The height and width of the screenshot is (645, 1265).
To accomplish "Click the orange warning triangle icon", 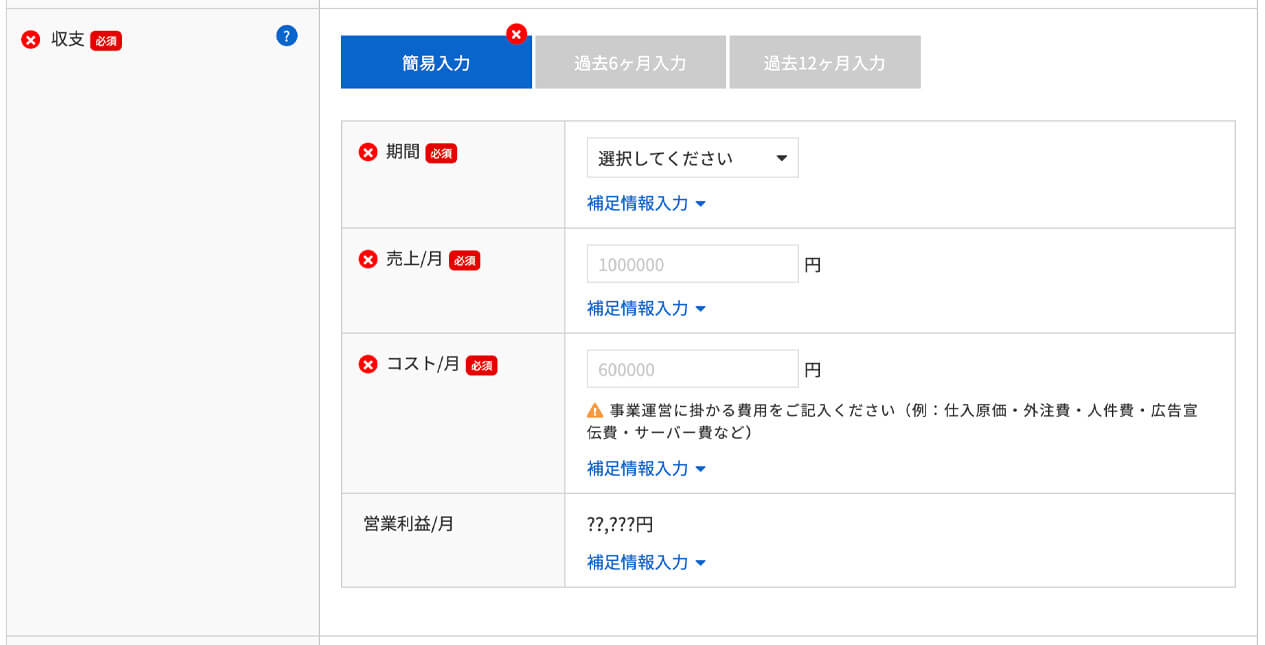I will pos(595,410).
